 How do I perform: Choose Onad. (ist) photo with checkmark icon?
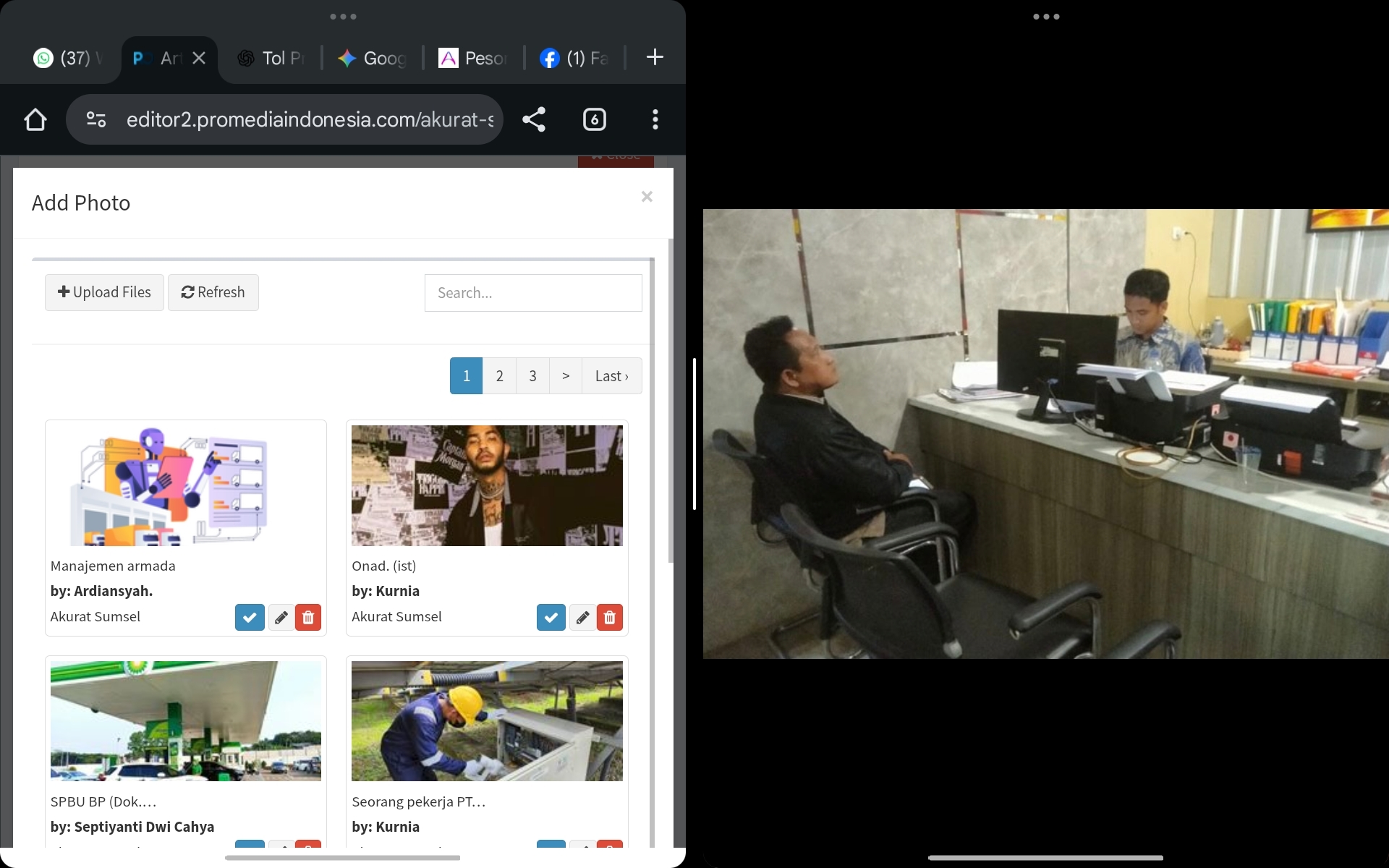tap(551, 618)
